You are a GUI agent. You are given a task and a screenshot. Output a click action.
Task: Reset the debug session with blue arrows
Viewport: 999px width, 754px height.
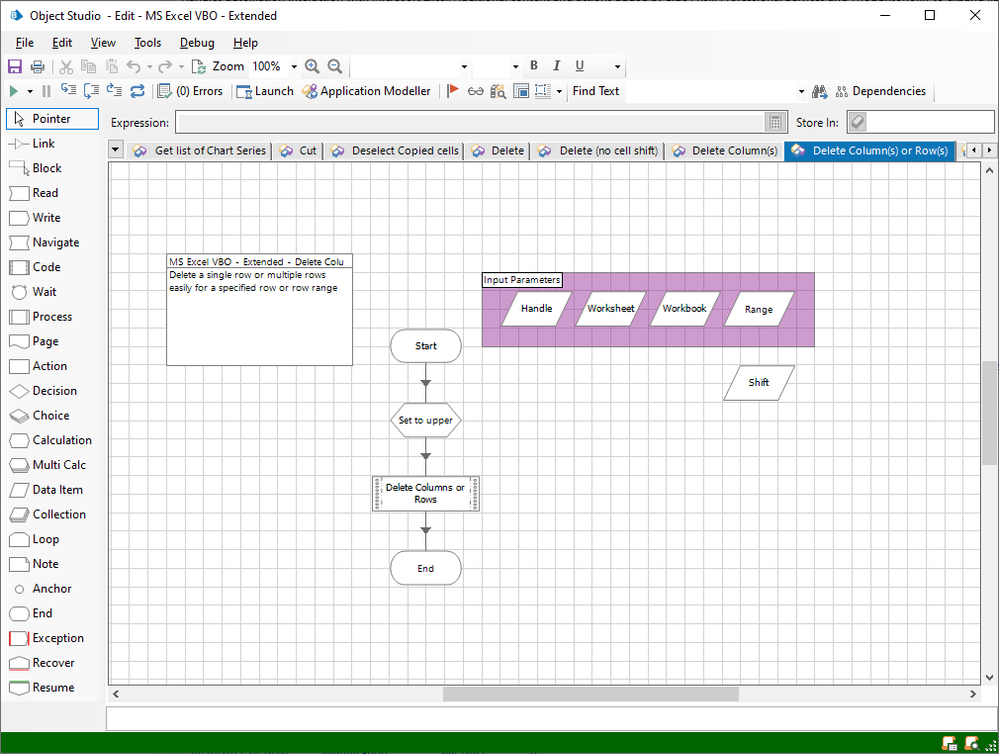pos(138,91)
